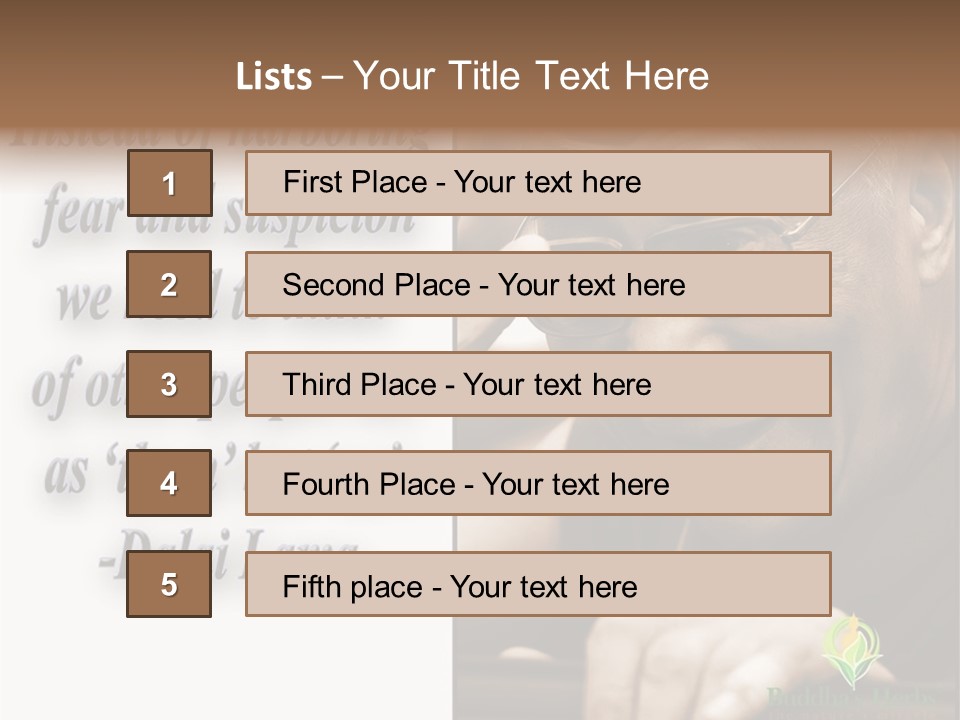The height and width of the screenshot is (720, 960).
Task: Click the number 5 box
Action: tap(169, 584)
